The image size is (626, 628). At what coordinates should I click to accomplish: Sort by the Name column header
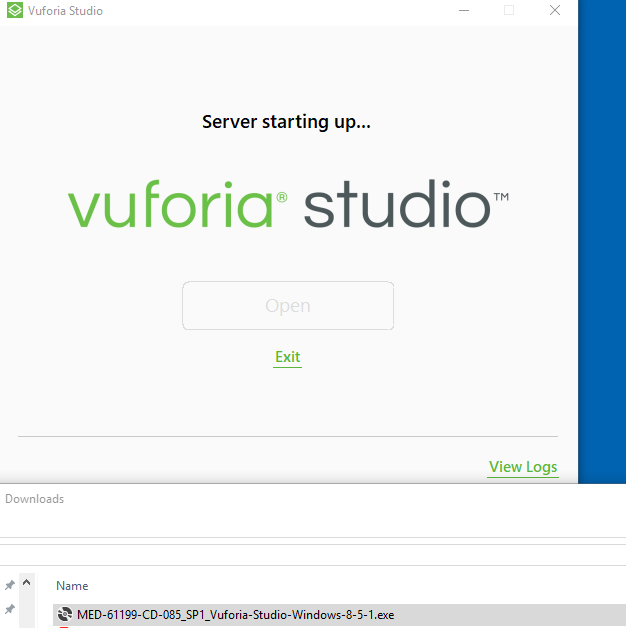click(72, 586)
